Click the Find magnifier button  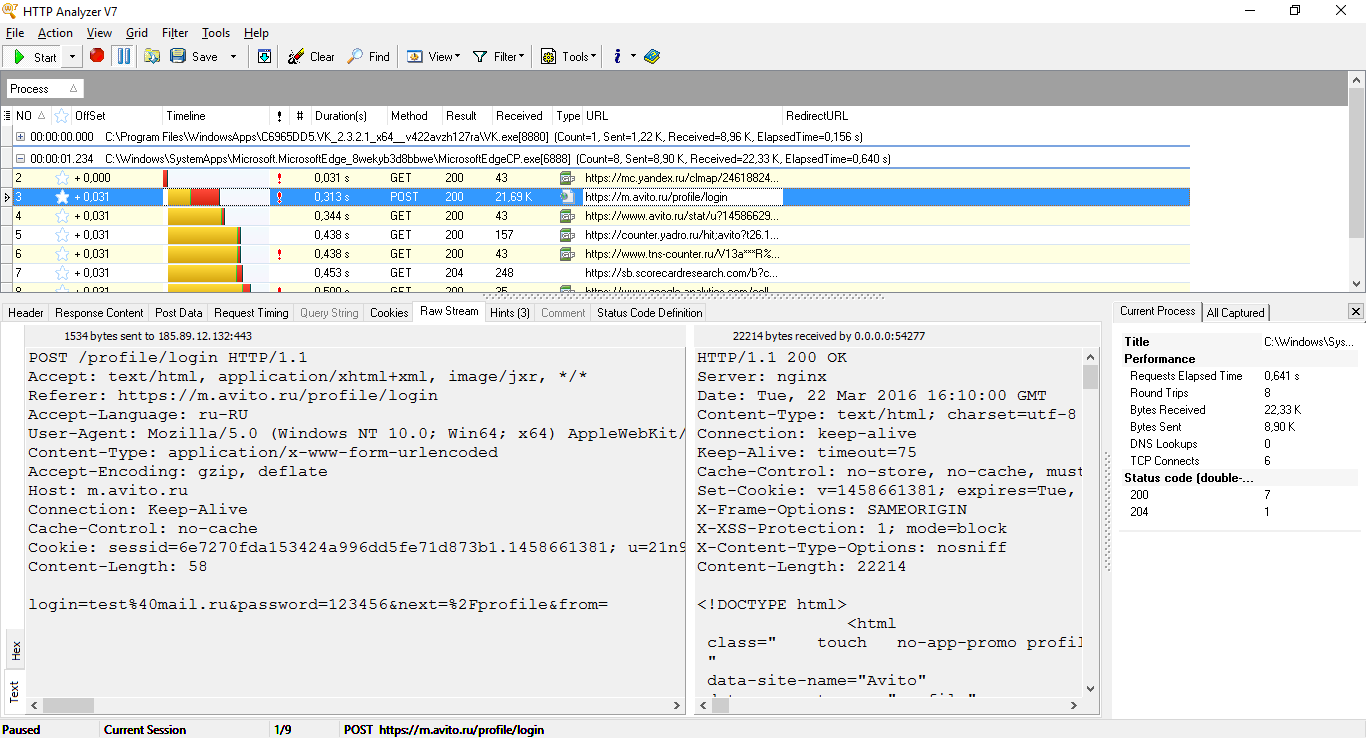tap(368, 57)
